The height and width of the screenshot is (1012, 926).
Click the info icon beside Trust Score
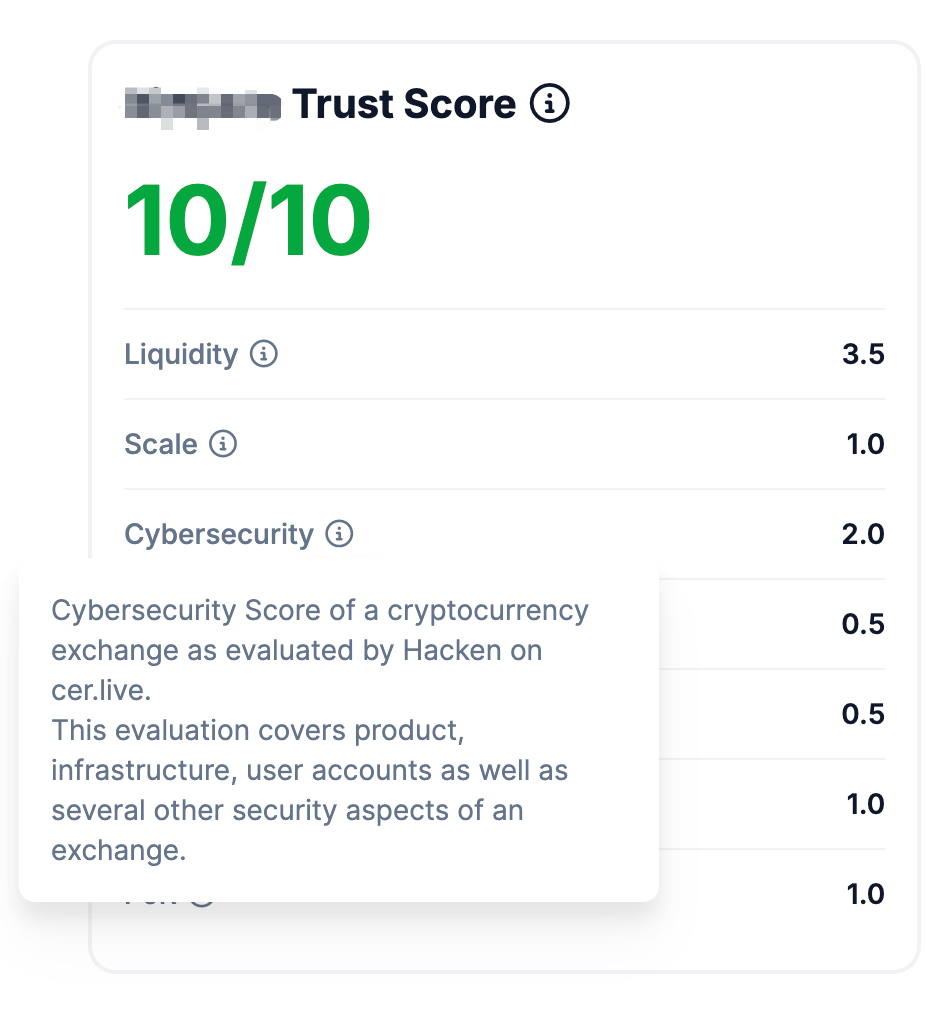click(549, 103)
